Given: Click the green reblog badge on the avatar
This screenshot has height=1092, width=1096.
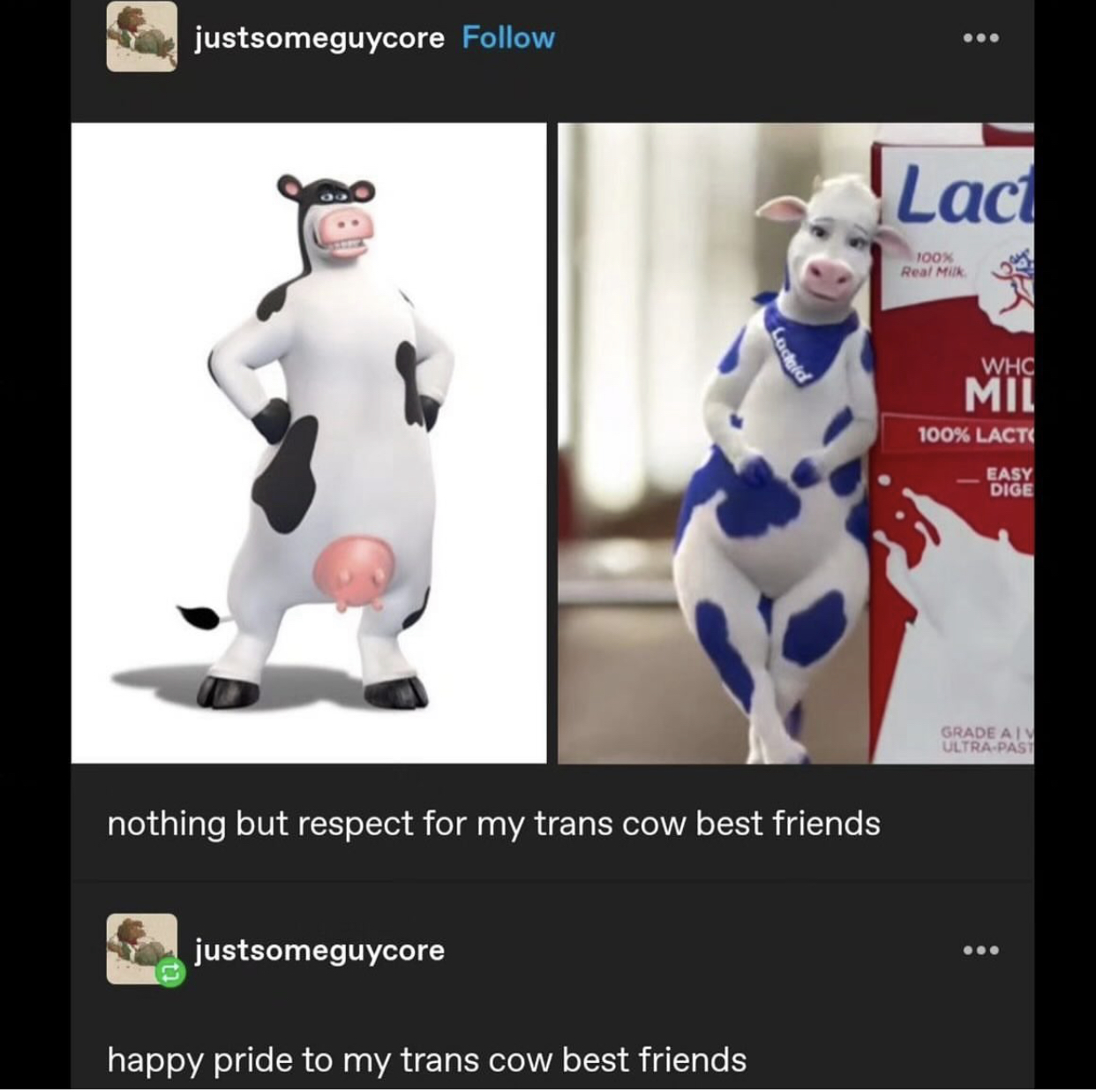Looking at the screenshot, I should (169, 974).
